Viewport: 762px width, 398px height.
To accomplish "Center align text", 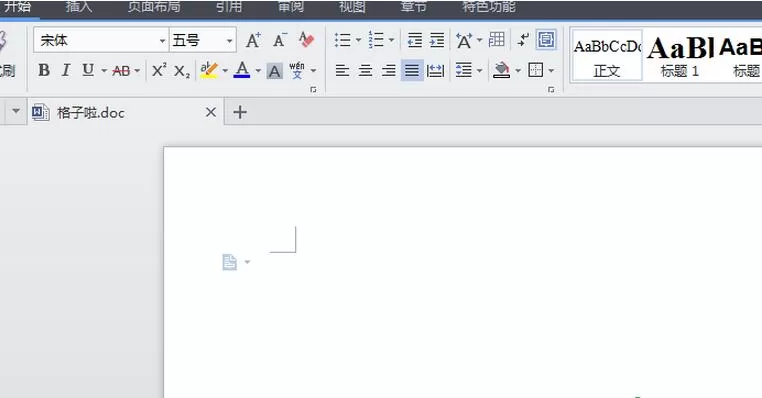I will (x=365, y=71).
